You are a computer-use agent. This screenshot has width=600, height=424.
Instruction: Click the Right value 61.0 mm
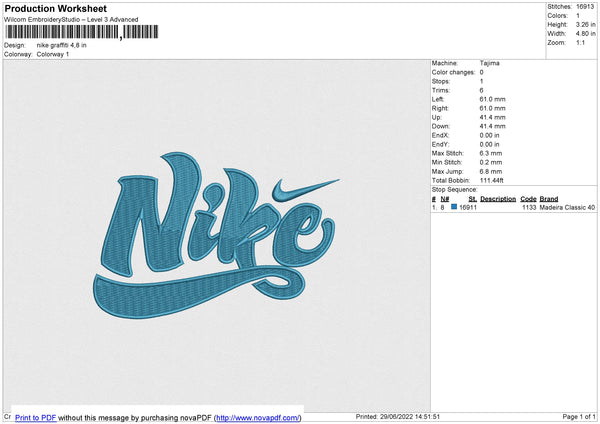coord(492,108)
